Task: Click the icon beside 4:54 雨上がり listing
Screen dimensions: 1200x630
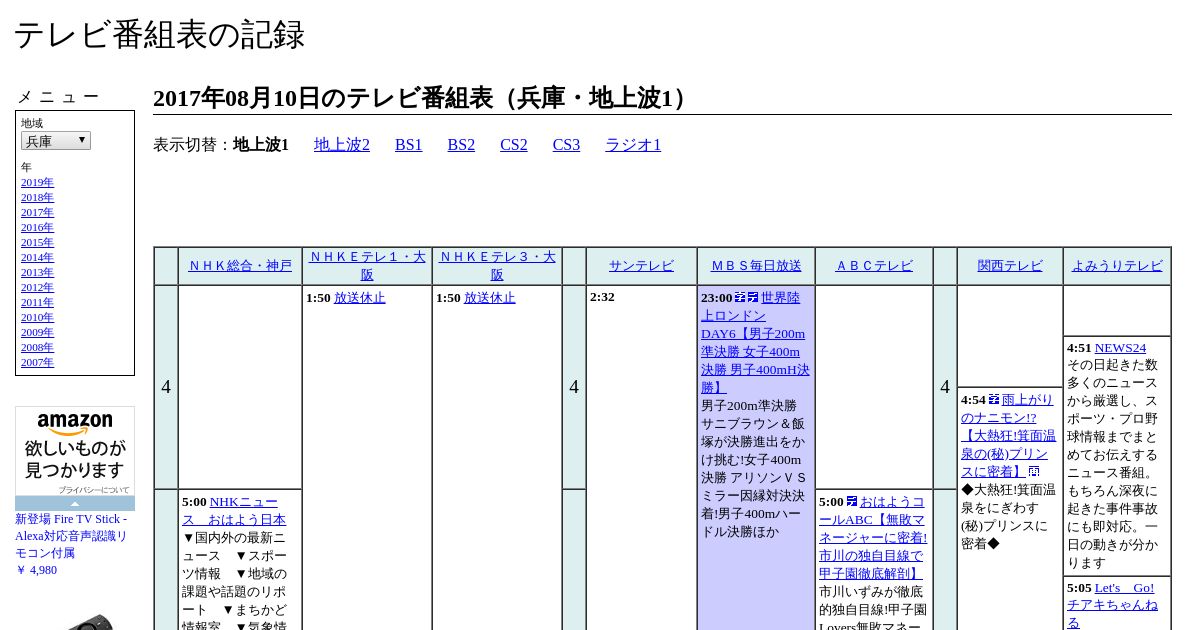Action: click(994, 399)
